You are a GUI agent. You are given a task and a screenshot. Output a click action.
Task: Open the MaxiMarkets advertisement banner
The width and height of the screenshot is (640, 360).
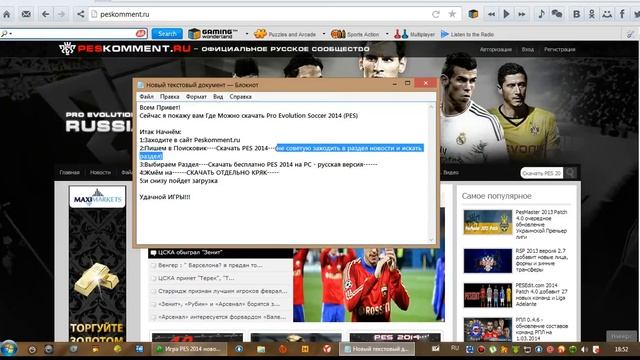97,263
